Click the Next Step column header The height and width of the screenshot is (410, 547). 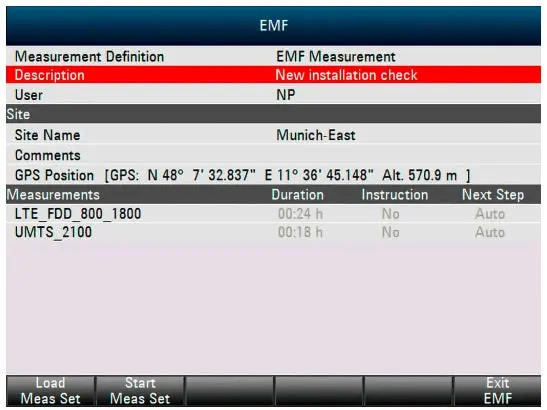[x=493, y=195]
